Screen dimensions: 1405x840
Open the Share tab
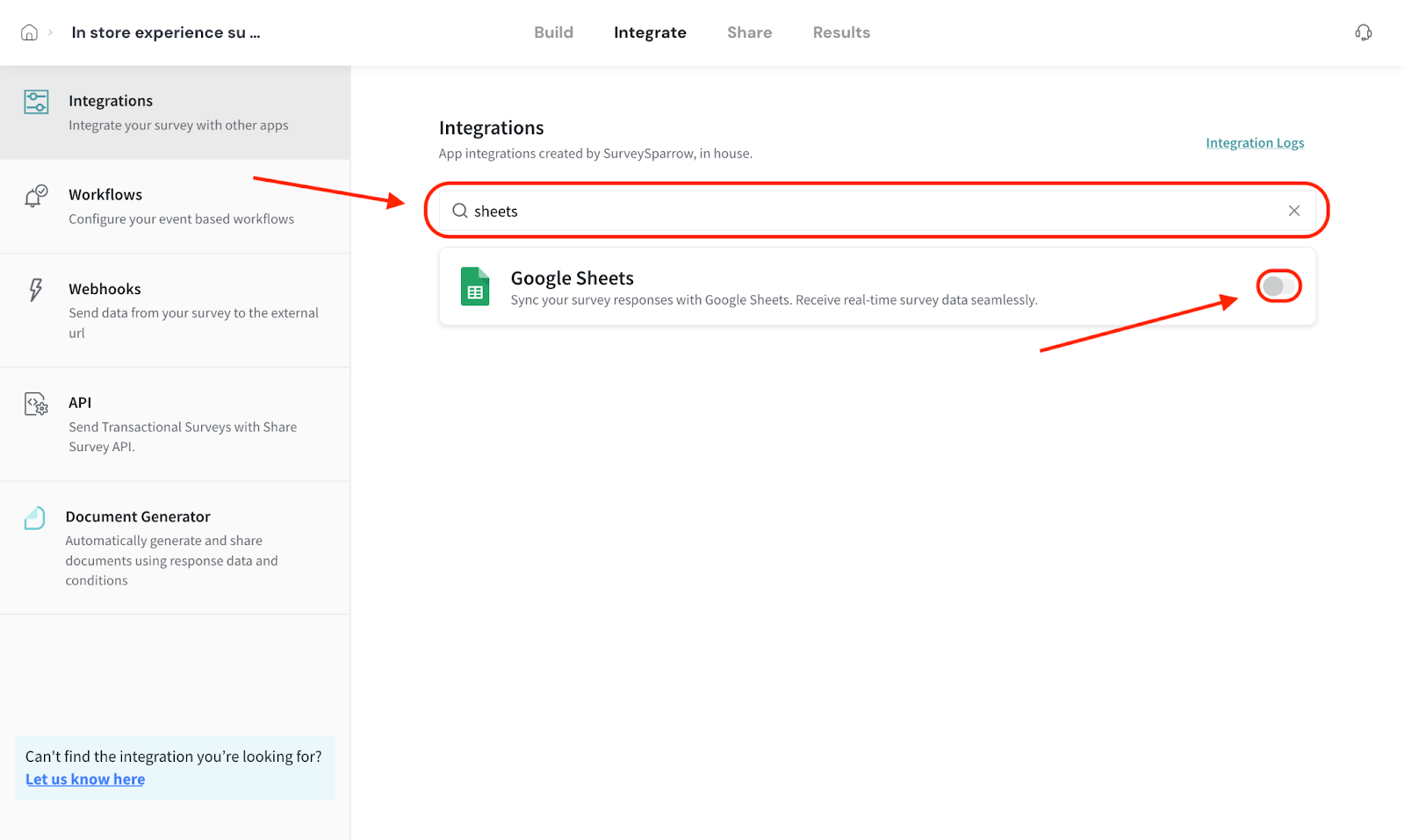pyautogui.click(x=749, y=32)
